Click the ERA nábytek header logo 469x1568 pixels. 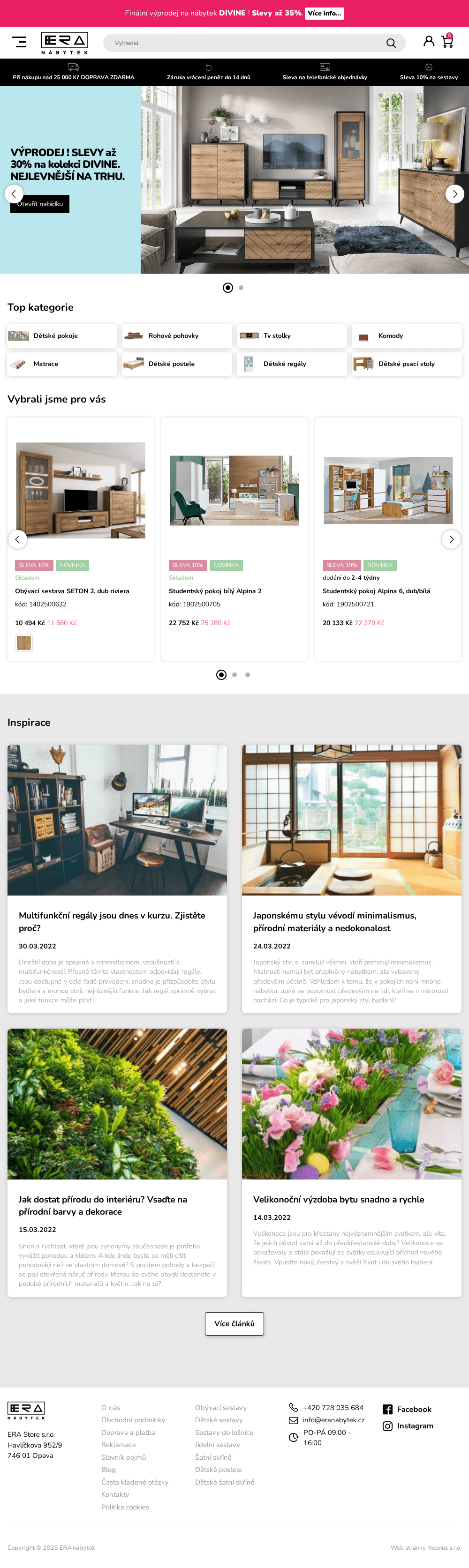click(x=65, y=43)
